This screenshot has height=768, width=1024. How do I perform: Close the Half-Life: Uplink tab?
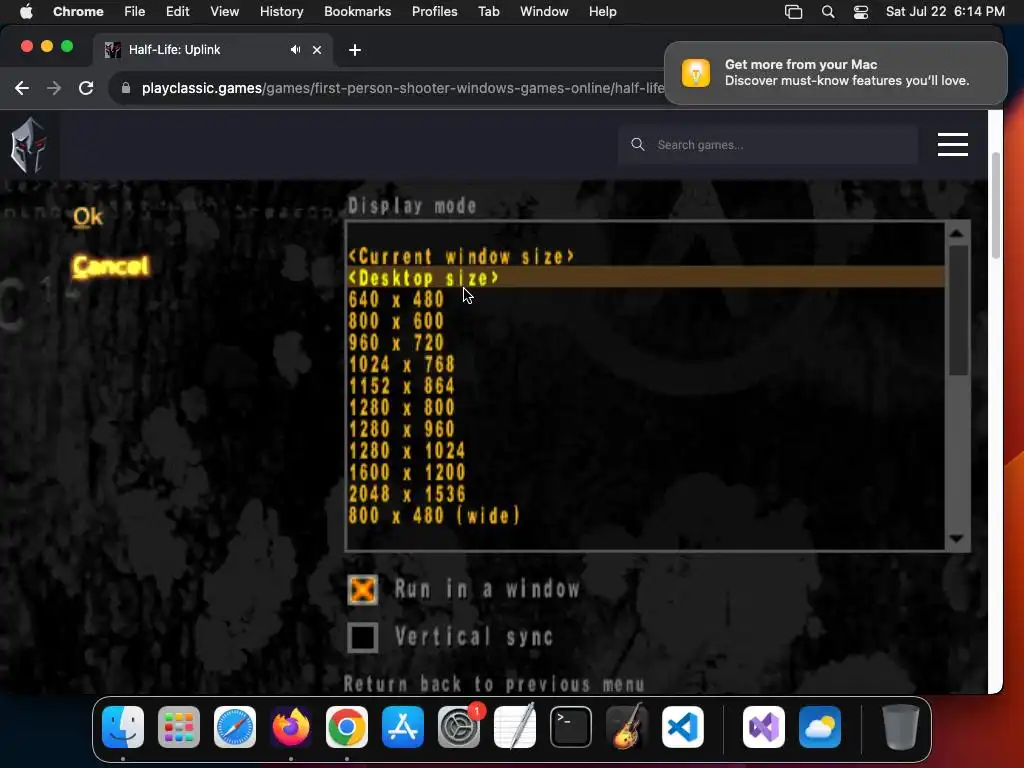point(317,50)
